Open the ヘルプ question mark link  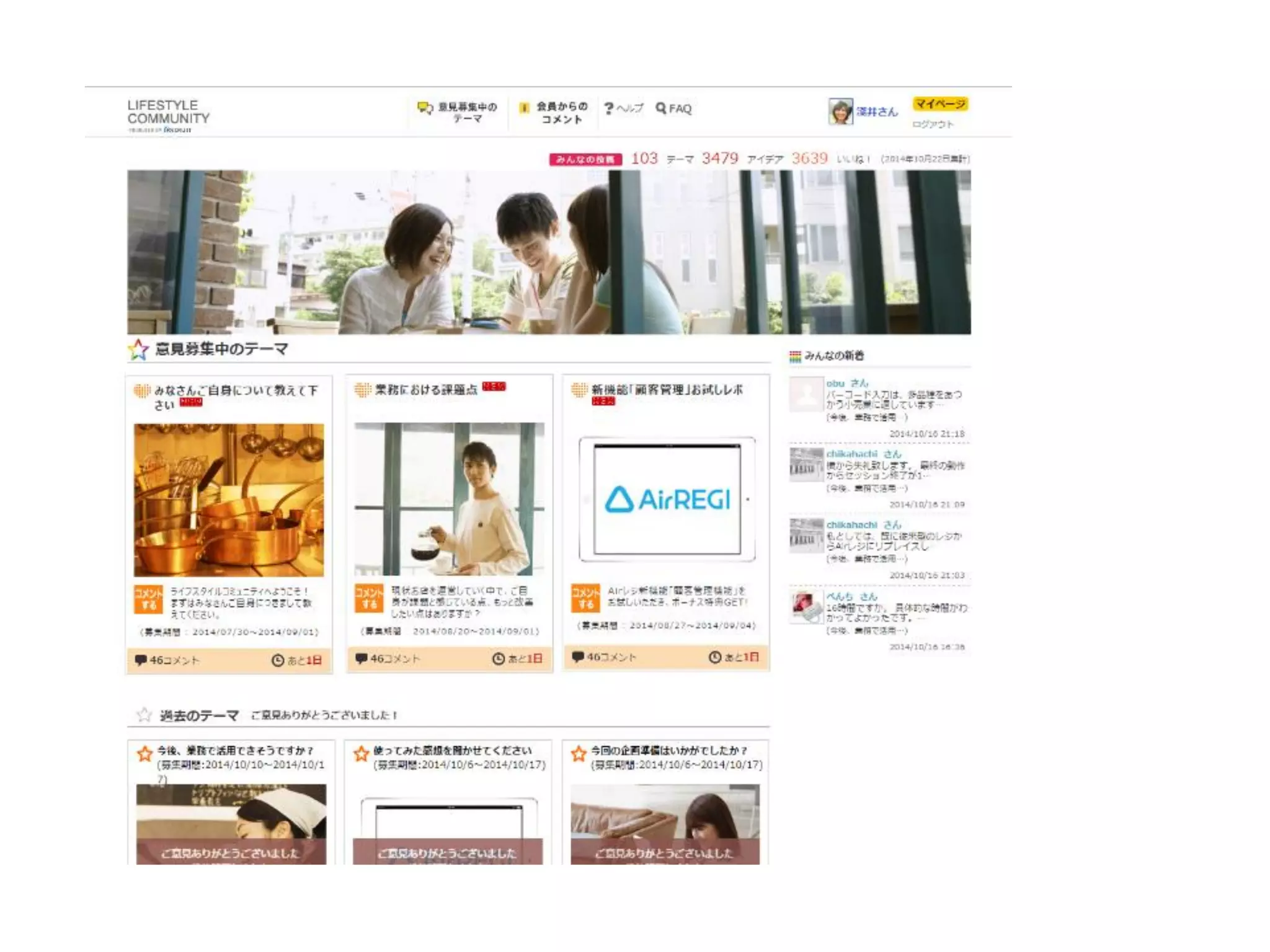pyautogui.click(x=623, y=108)
